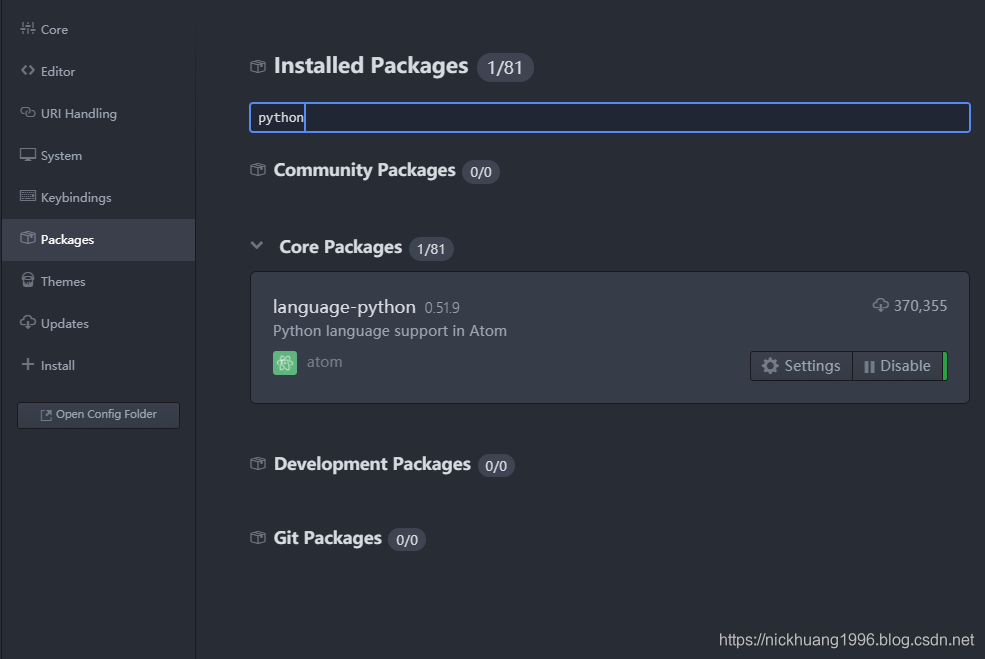The image size is (985, 659).
Task: Open the Themes settings tab
Action: [x=63, y=282]
